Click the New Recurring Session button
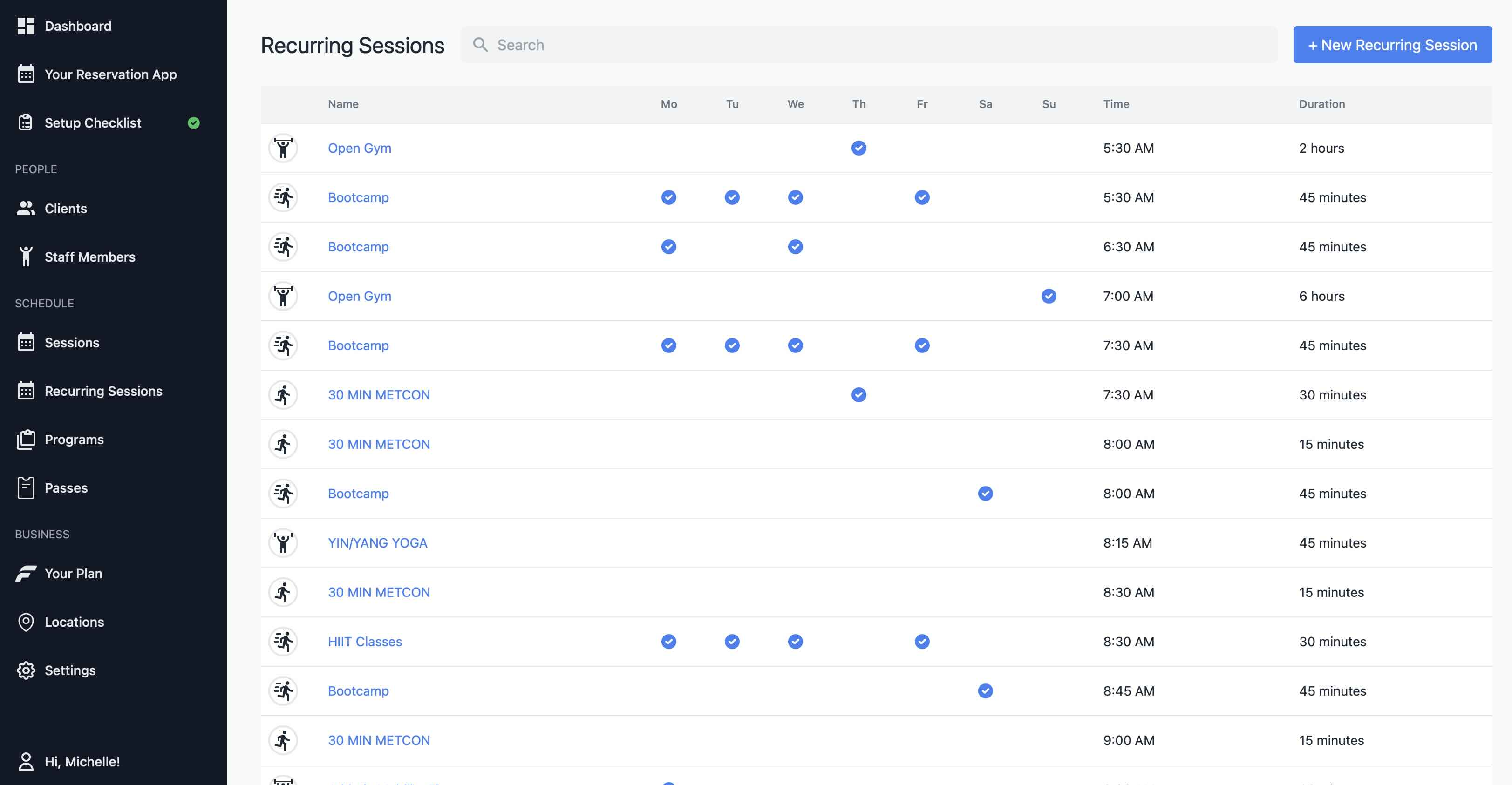Image resolution: width=1512 pixels, height=785 pixels. coord(1392,45)
